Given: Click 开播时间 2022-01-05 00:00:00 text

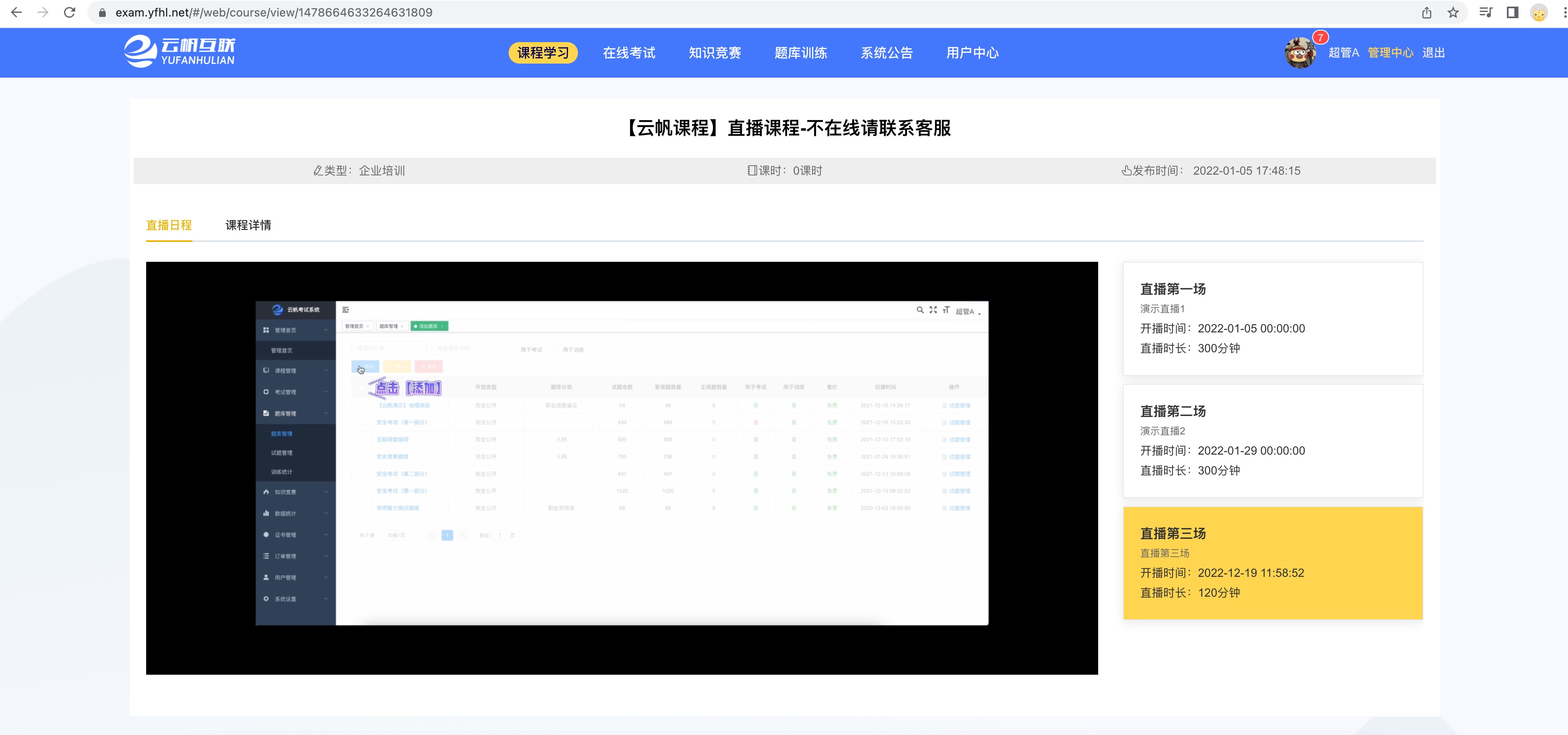Looking at the screenshot, I should point(1222,328).
